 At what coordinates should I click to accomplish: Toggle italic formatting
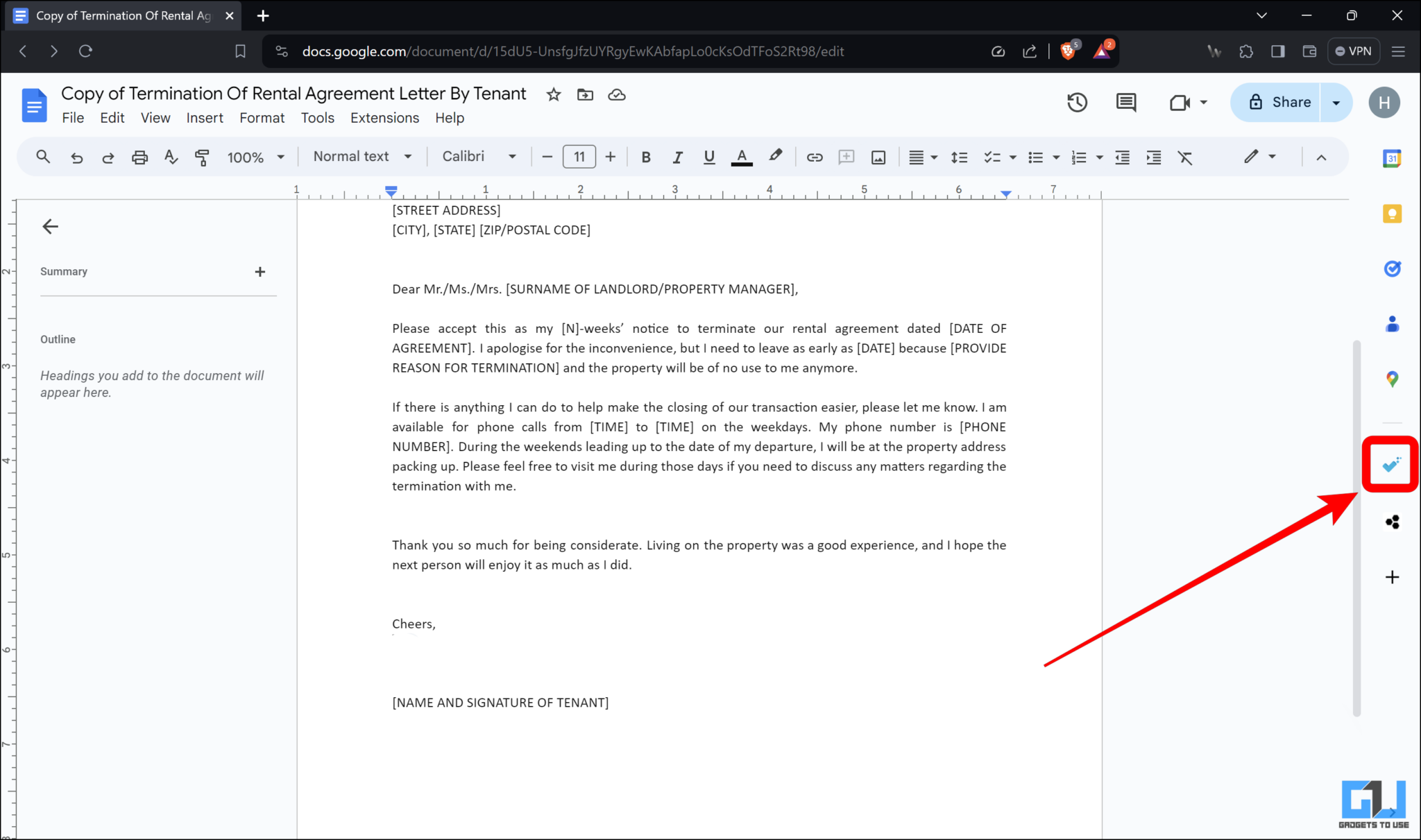677,157
